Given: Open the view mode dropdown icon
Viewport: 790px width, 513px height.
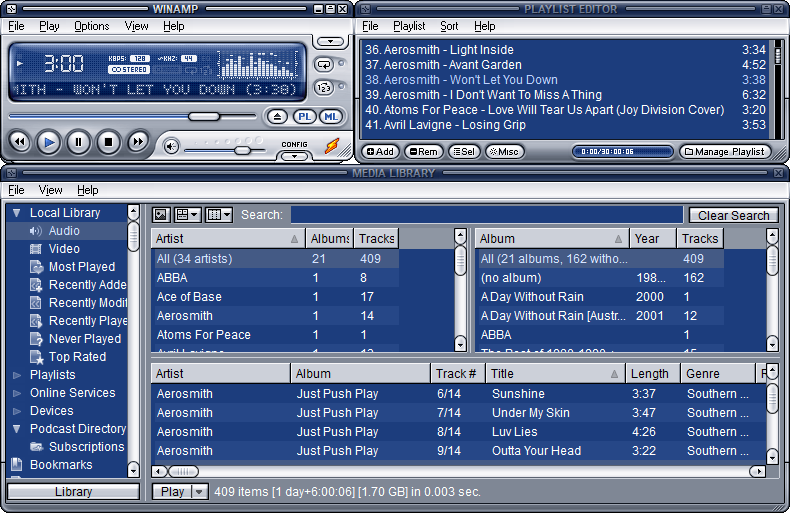Looking at the screenshot, I should tap(187, 215).
